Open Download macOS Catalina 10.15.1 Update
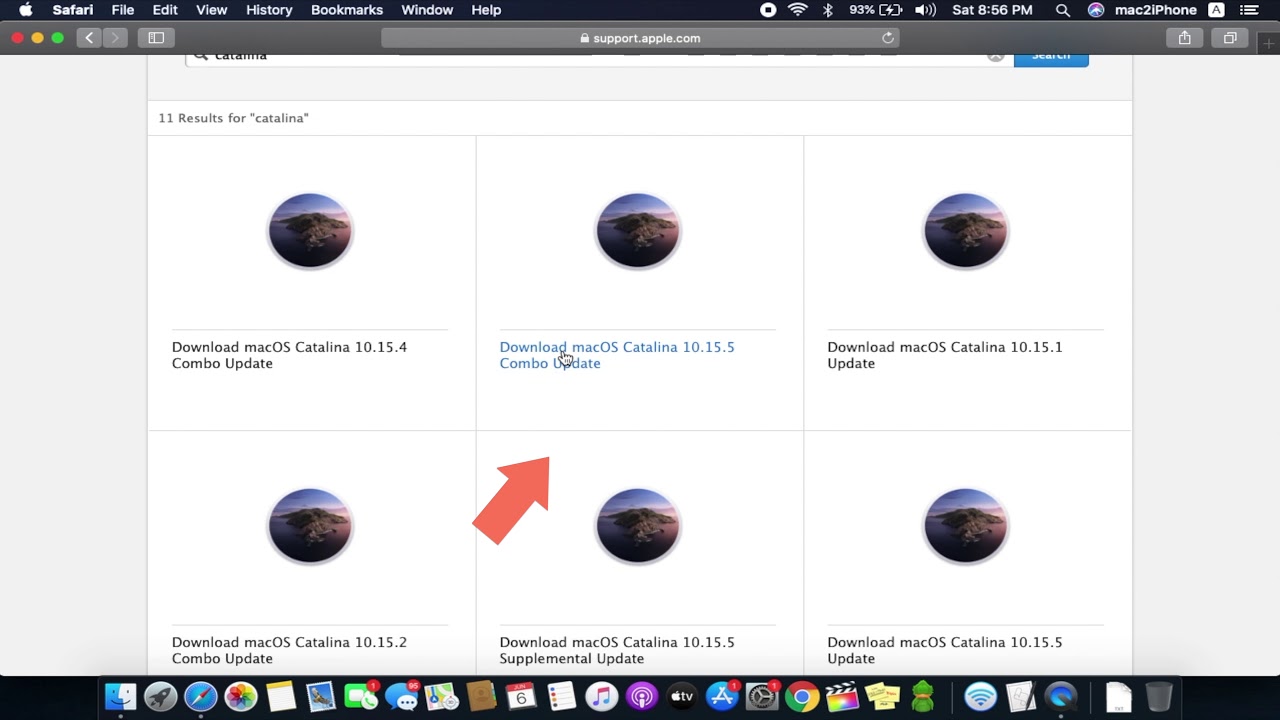 tap(945, 355)
